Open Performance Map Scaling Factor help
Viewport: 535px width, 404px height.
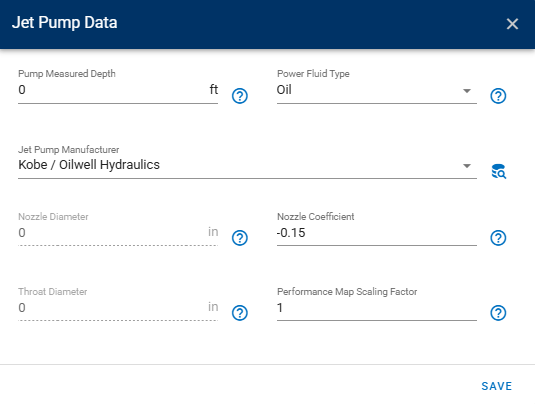(x=498, y=313)
